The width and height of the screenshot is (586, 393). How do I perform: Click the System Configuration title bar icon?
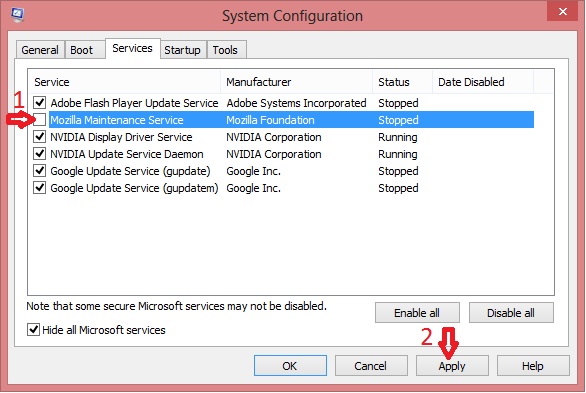17,15
